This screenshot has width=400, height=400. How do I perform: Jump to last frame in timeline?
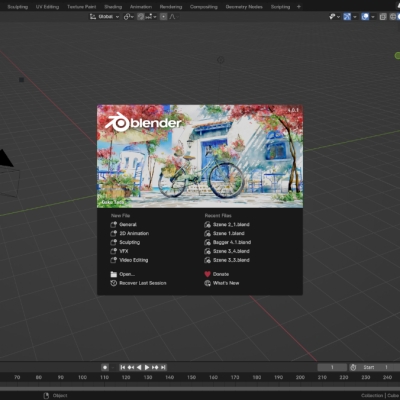click(163, 367)
